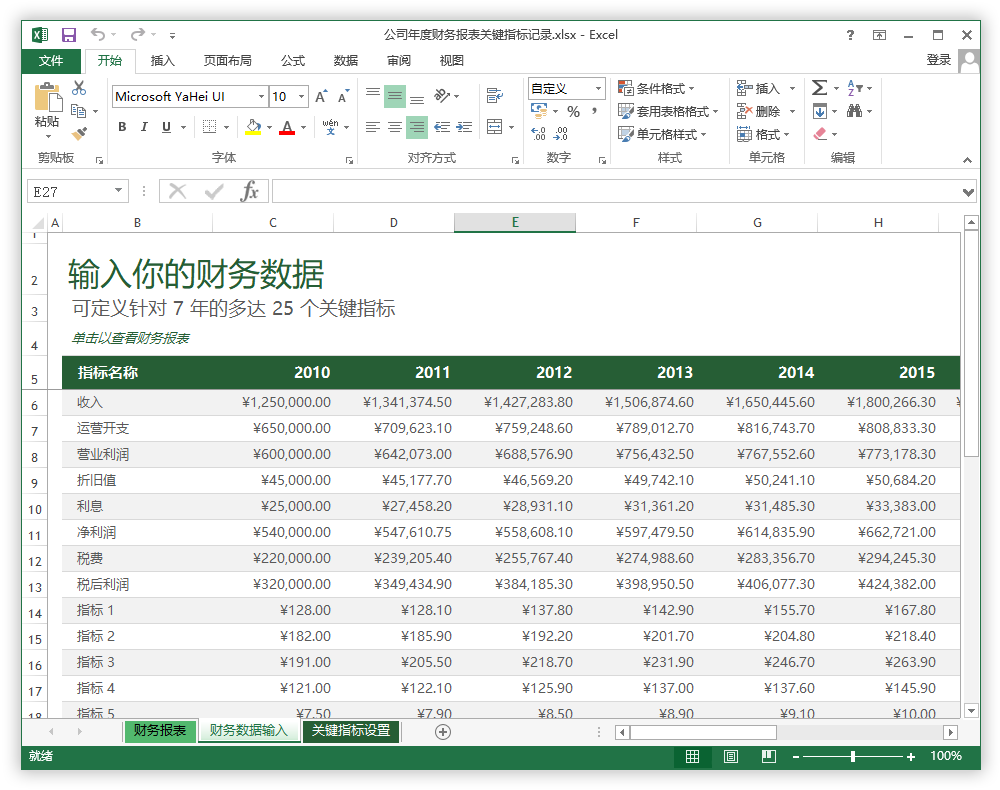Toggle italic formatting

144,127
